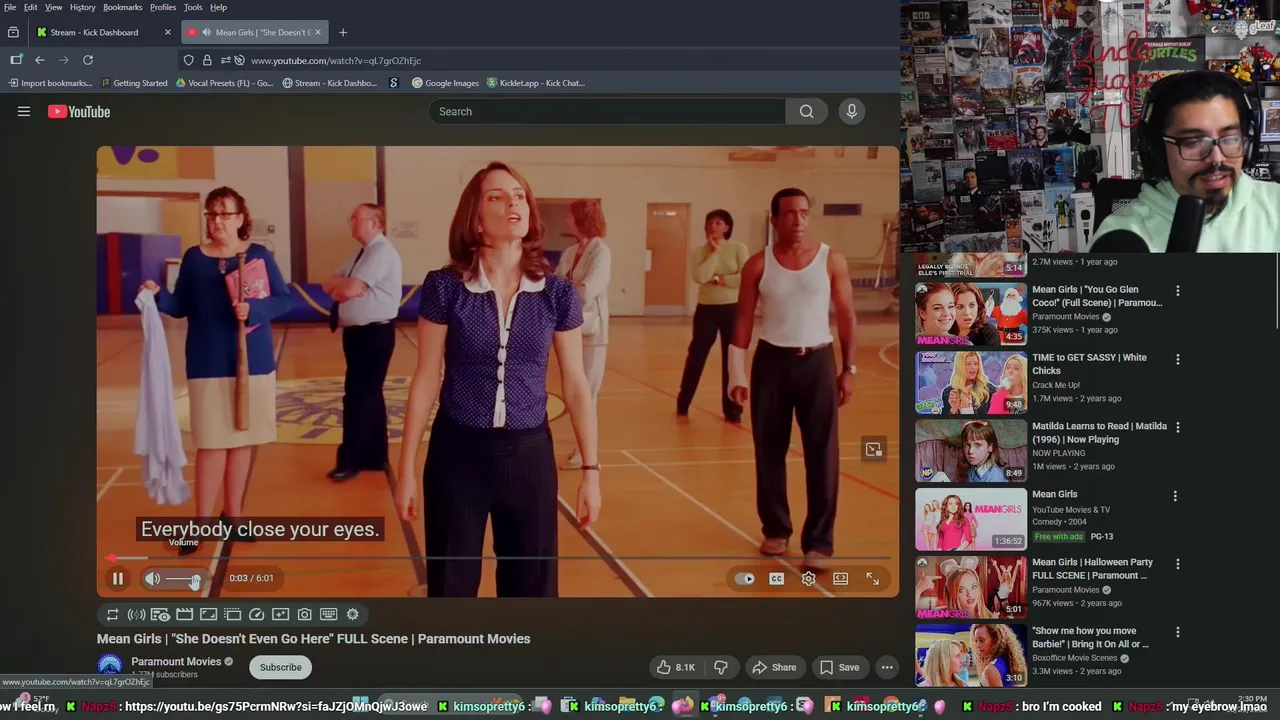This screenshot has width=1280, height=720.
Task: Open playback speed gauge icon
Action: [256, 614]
